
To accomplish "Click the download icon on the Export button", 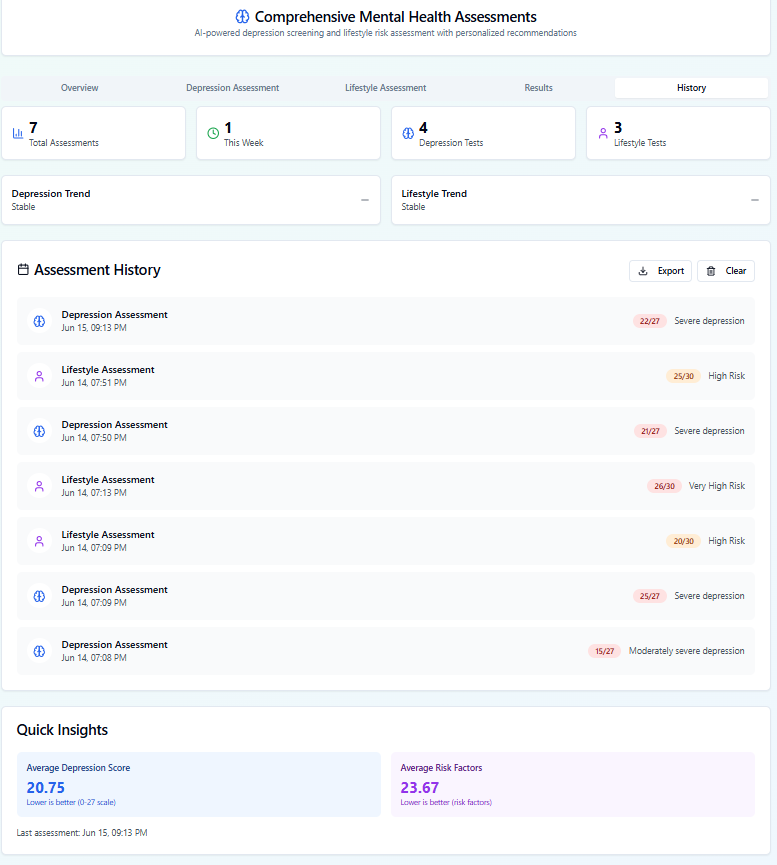I will pyautogui.click(x=643, y=270).
